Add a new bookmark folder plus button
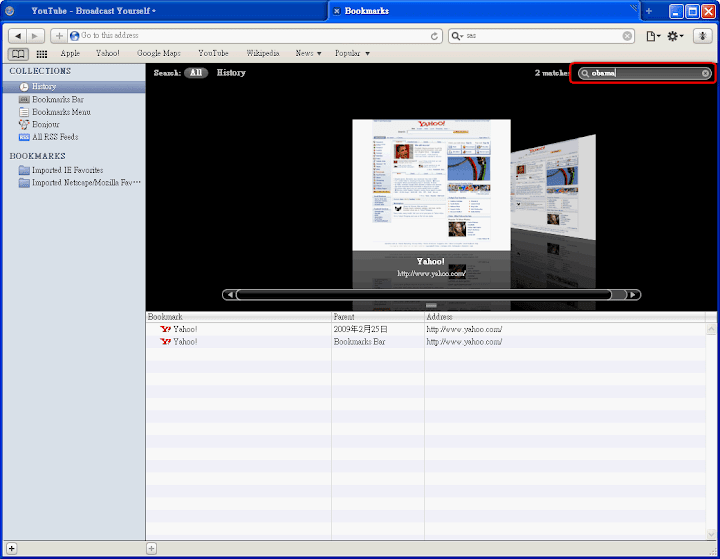 pos(152,548)
